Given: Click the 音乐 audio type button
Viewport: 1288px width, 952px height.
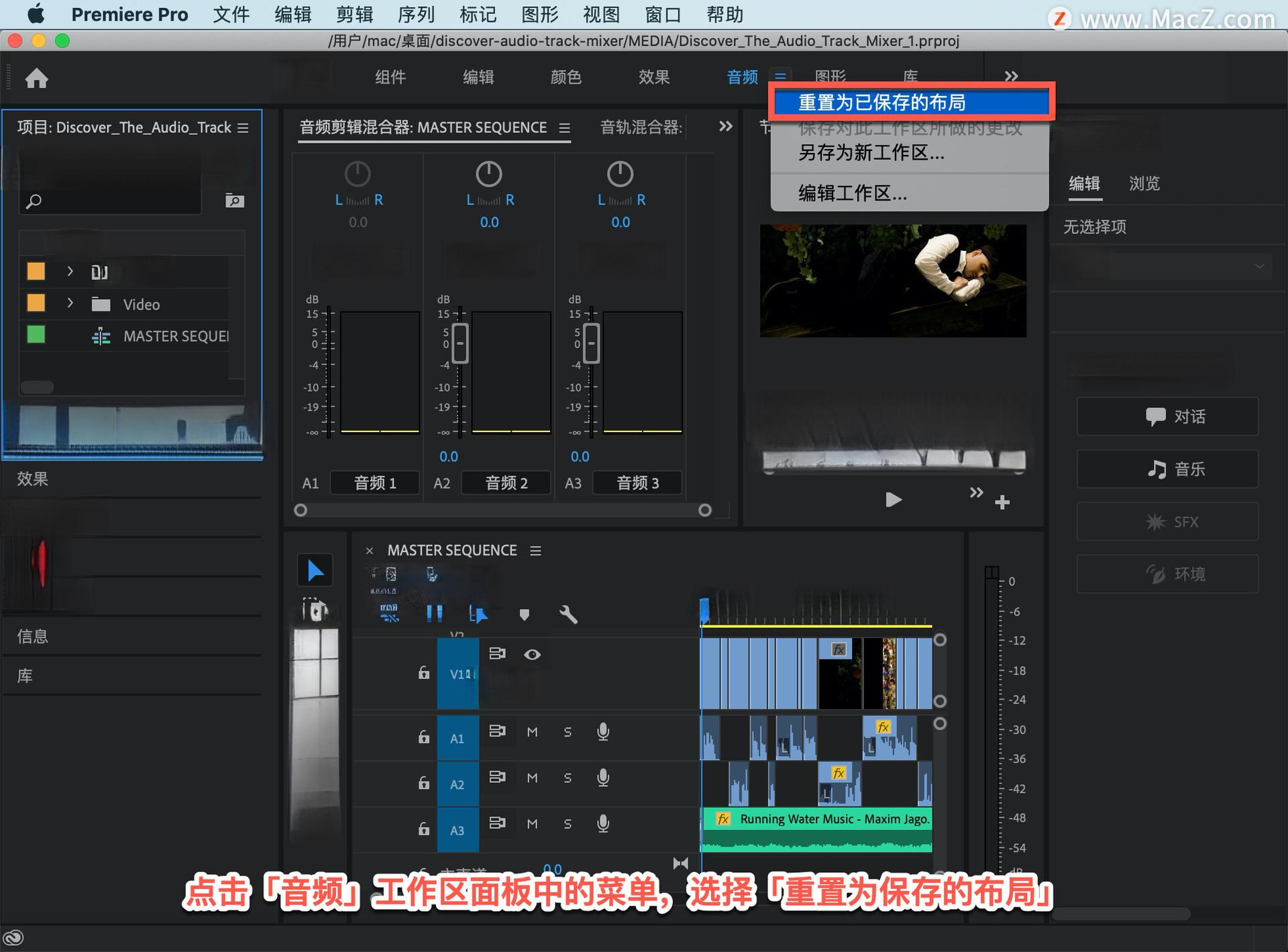Looking at the screenshot, I should click(x=1167, y=469).
